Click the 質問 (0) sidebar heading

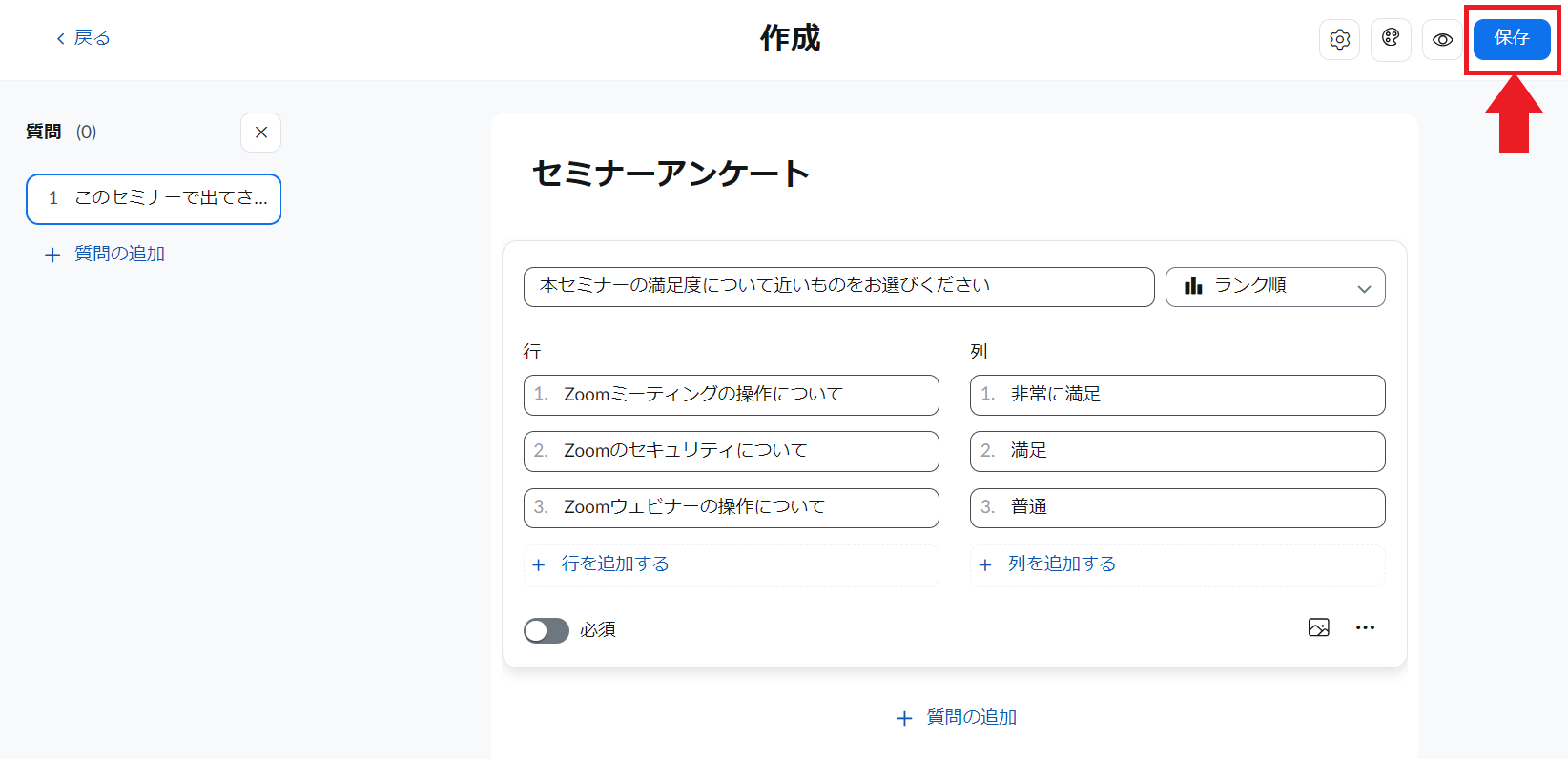[x=61, y=132]
